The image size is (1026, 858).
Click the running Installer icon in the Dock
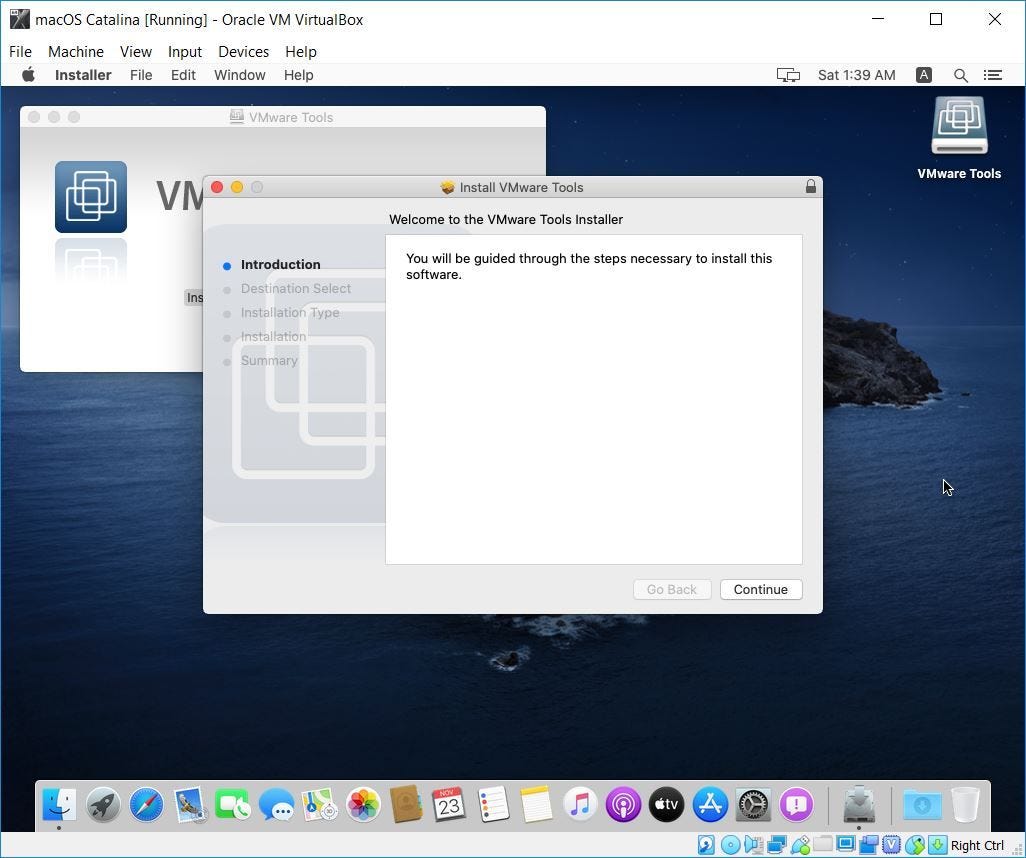tap(859, 804)
